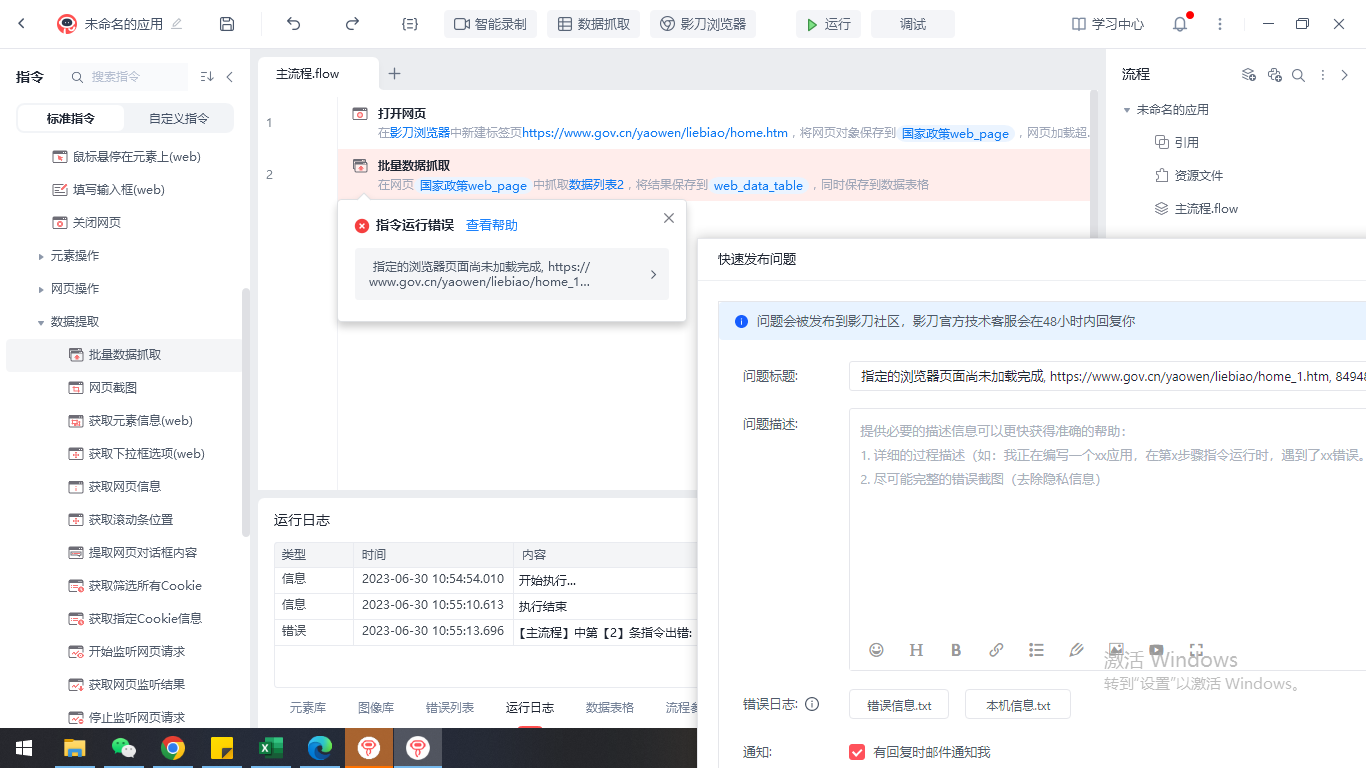Screen dimensions: 1366x768
Task: Switch to the 自定义指令 toggle
Action: (179, 118)
